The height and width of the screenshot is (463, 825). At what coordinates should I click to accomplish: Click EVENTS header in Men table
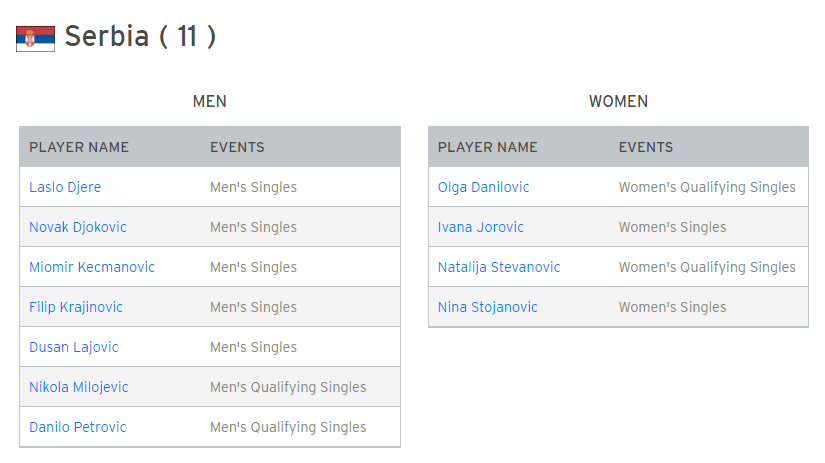(237, 147)
